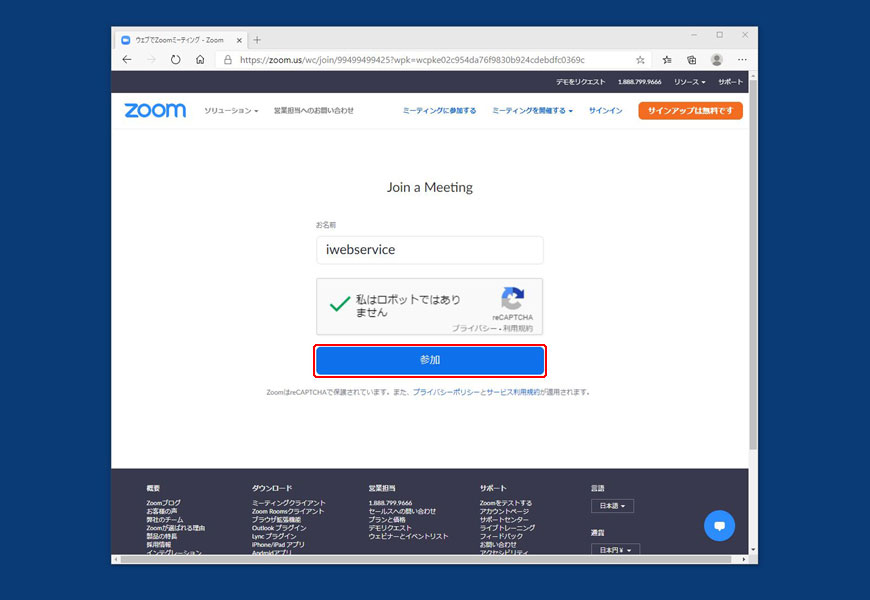Open the 日本円¥ currency dropdown
The width and height of the screenshot is (870, 600).
pos(615,549)
